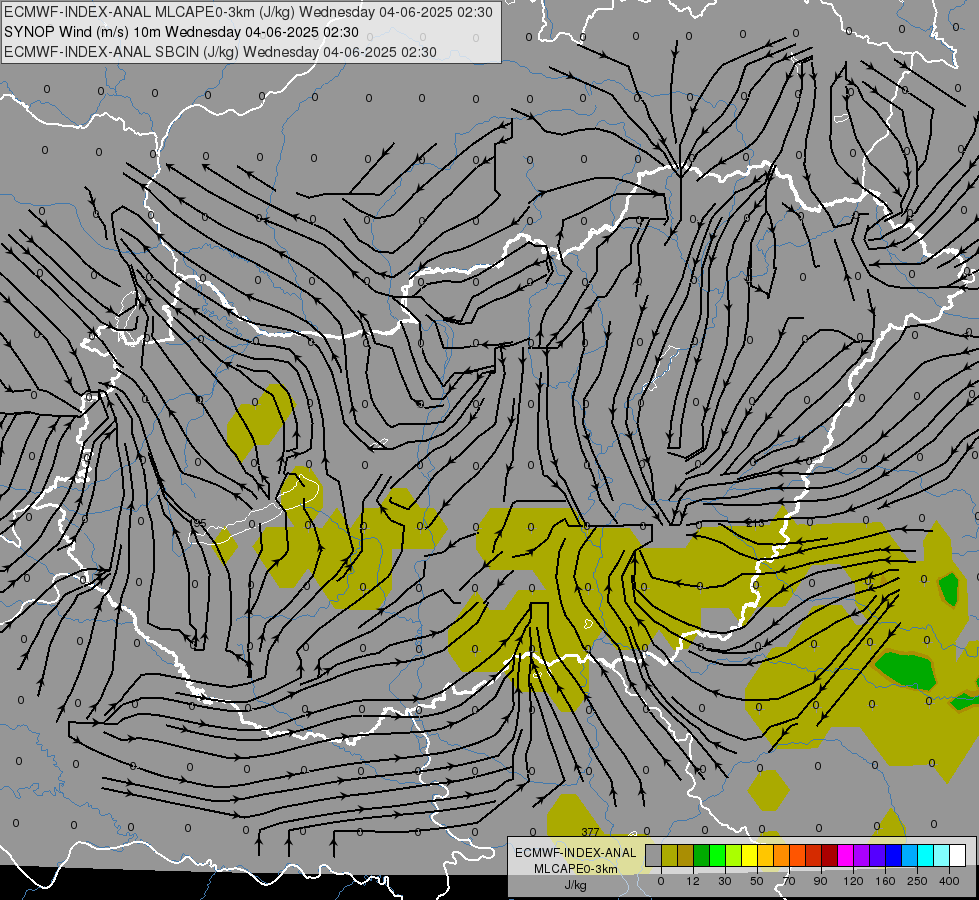Click the SBCIN title line in the header
Screen dimensions: 979x900
click(x=220, y=52)
